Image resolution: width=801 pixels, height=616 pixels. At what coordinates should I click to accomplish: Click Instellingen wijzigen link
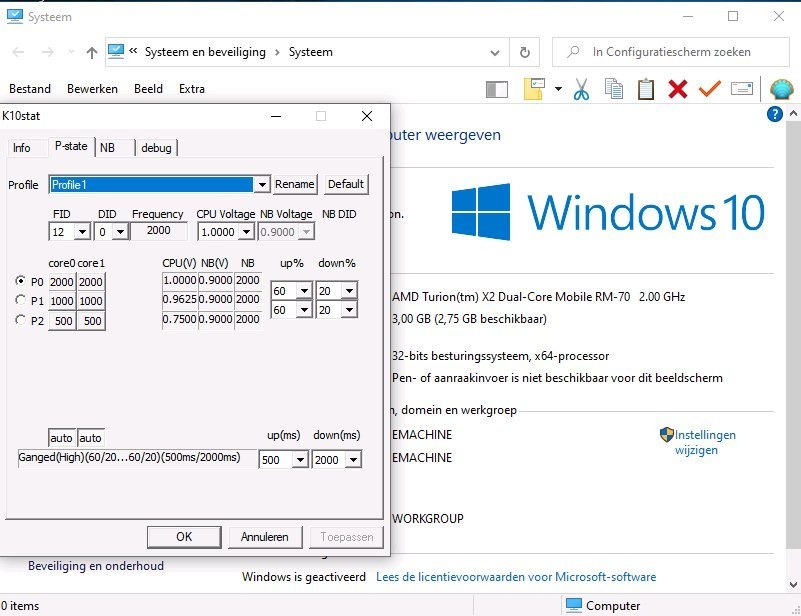[x=705, y=442]
